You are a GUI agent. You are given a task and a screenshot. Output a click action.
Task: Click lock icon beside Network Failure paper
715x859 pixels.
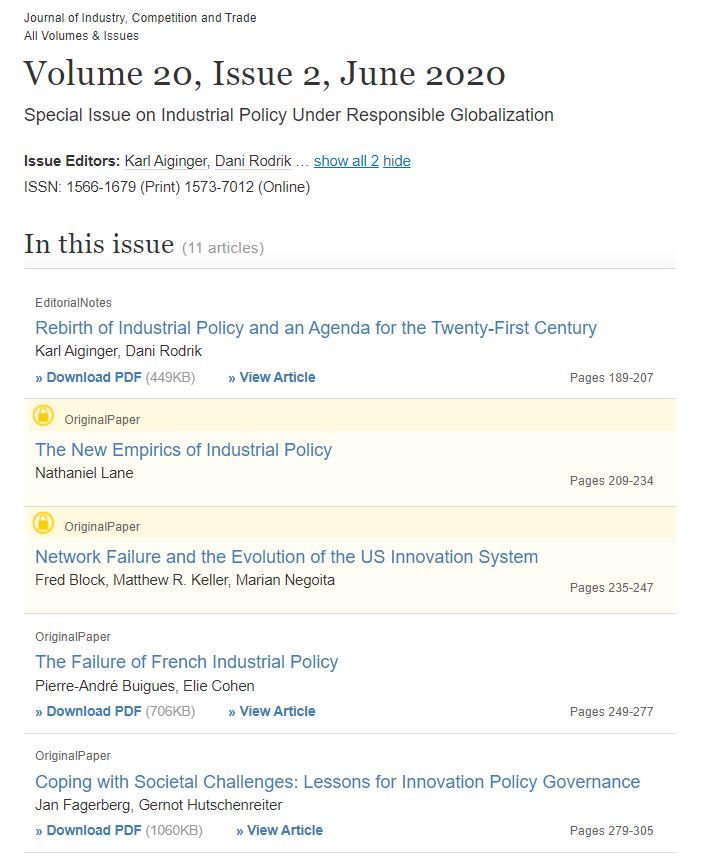pyautogui.click(x=43, y=523)
